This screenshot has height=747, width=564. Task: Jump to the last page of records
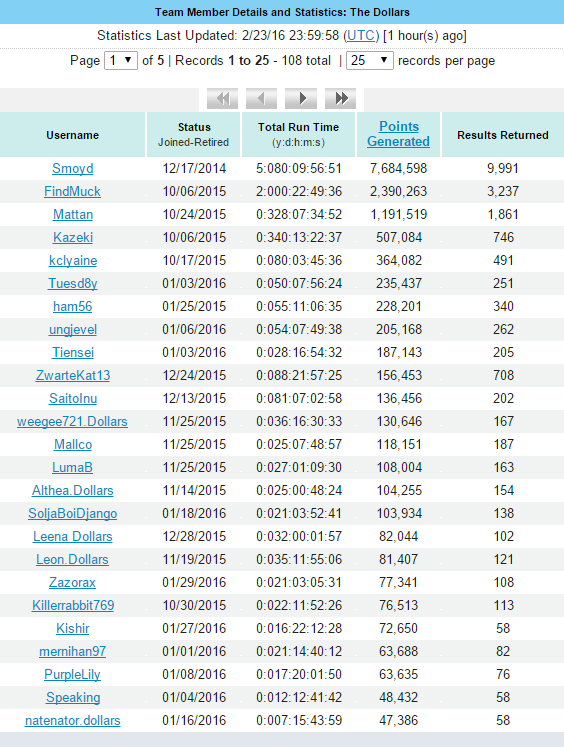340,99
